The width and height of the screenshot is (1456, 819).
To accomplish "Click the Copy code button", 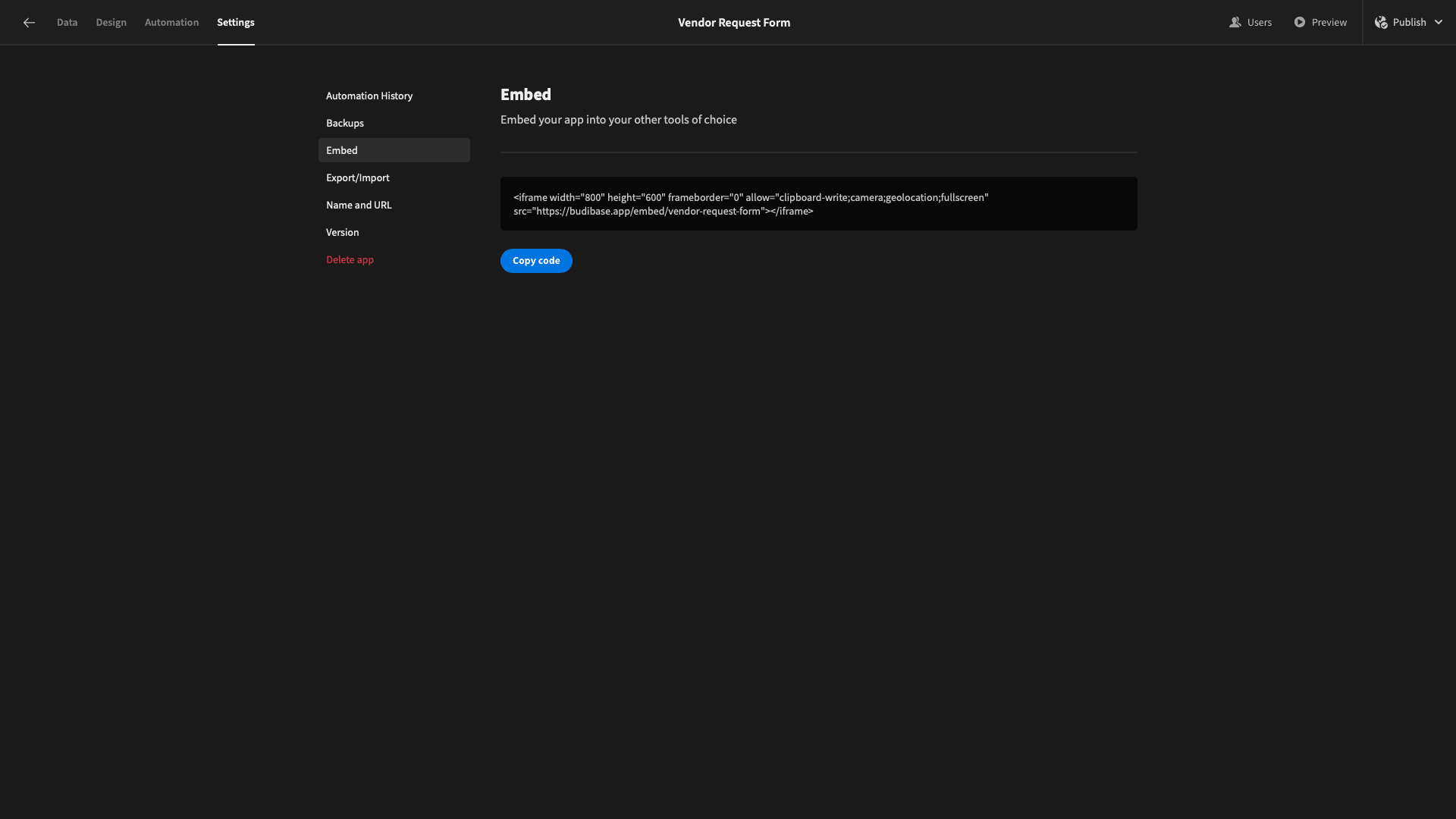I will [536, 261].
